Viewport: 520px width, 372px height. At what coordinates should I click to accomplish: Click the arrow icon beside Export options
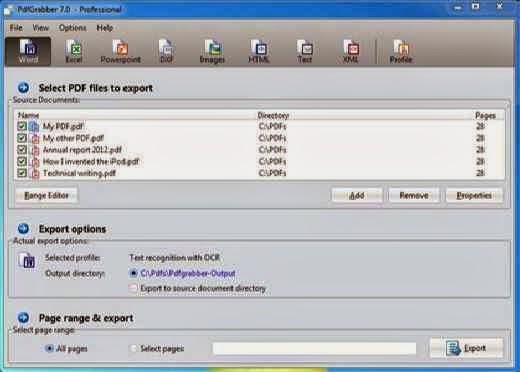(23, 229)
